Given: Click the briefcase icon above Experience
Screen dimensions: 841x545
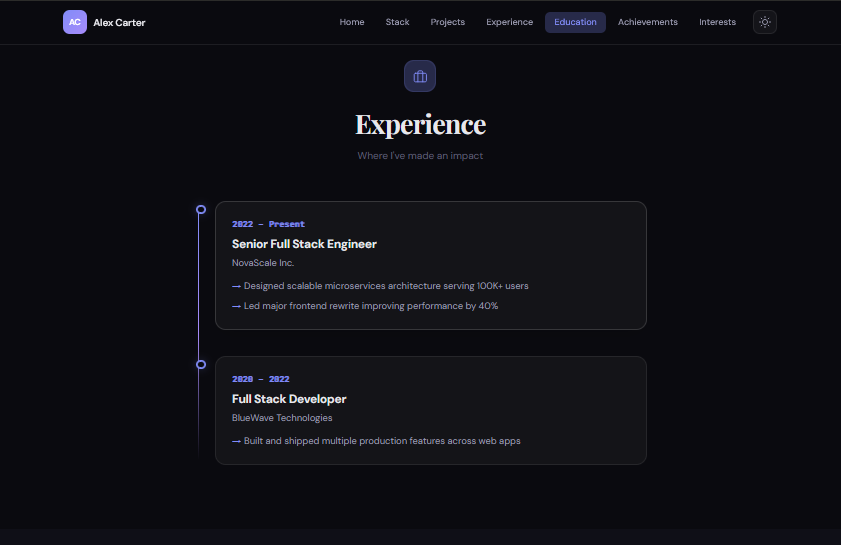Looking at the screenshot, I should (420, 76).
